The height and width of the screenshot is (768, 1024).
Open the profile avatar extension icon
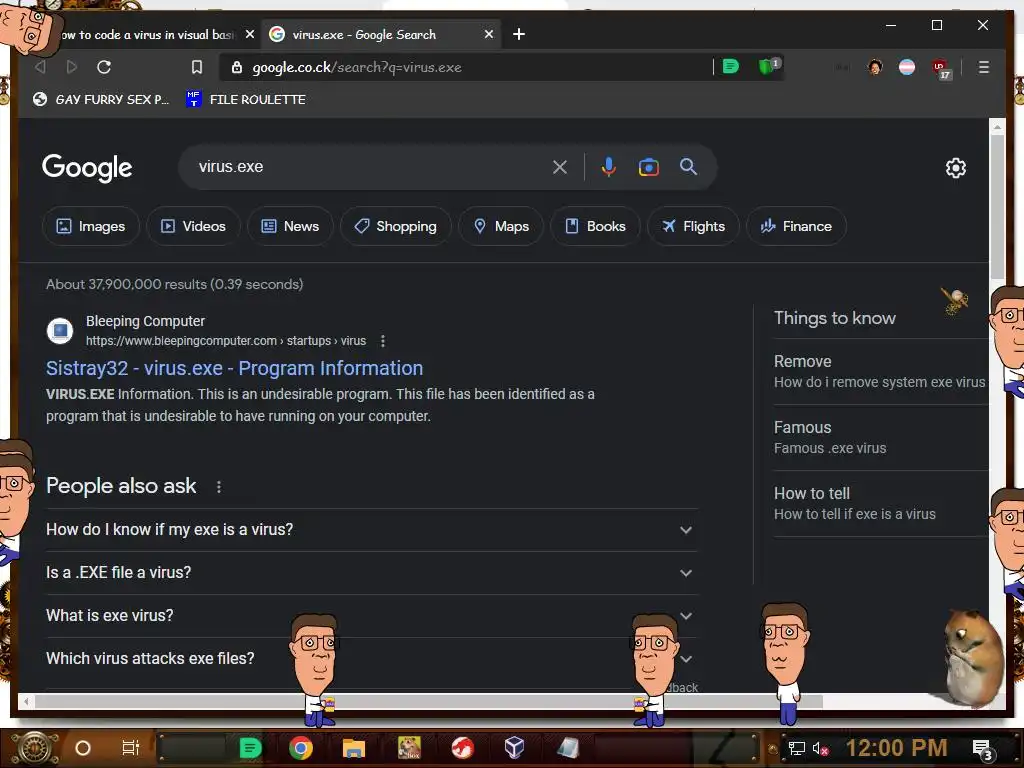click(x=875, y=67)
